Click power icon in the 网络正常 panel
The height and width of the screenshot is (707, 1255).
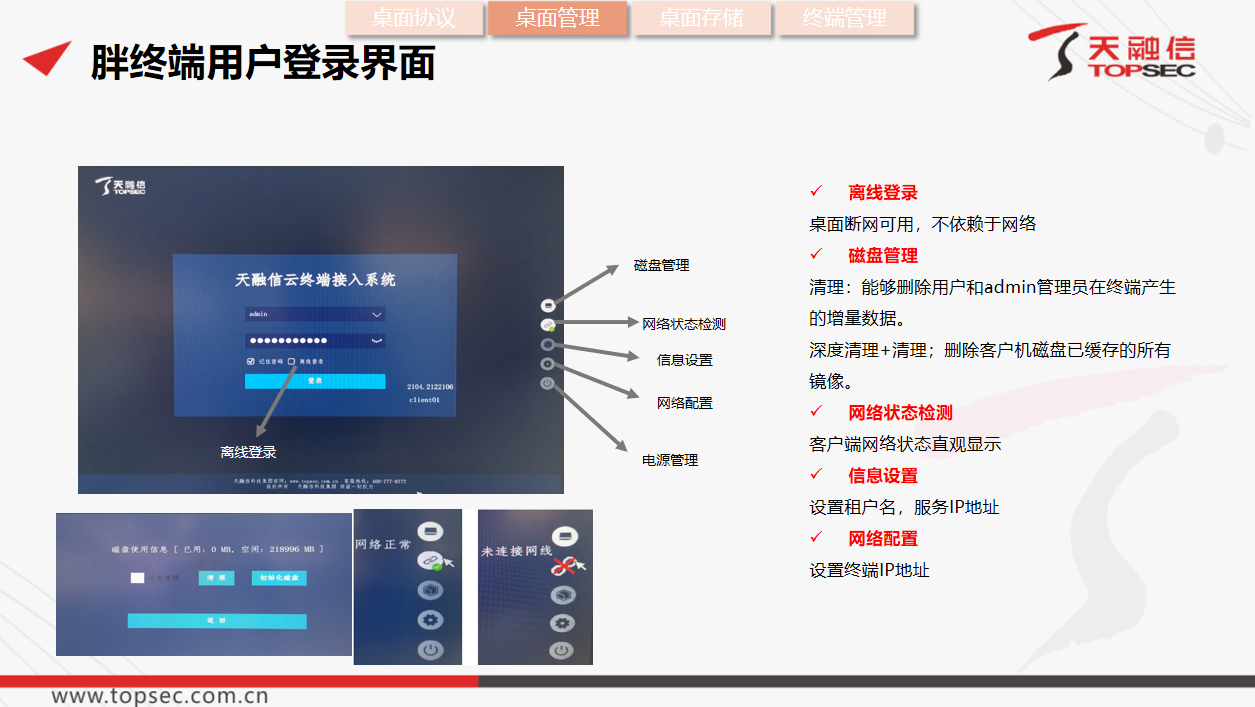pos(430,650)
